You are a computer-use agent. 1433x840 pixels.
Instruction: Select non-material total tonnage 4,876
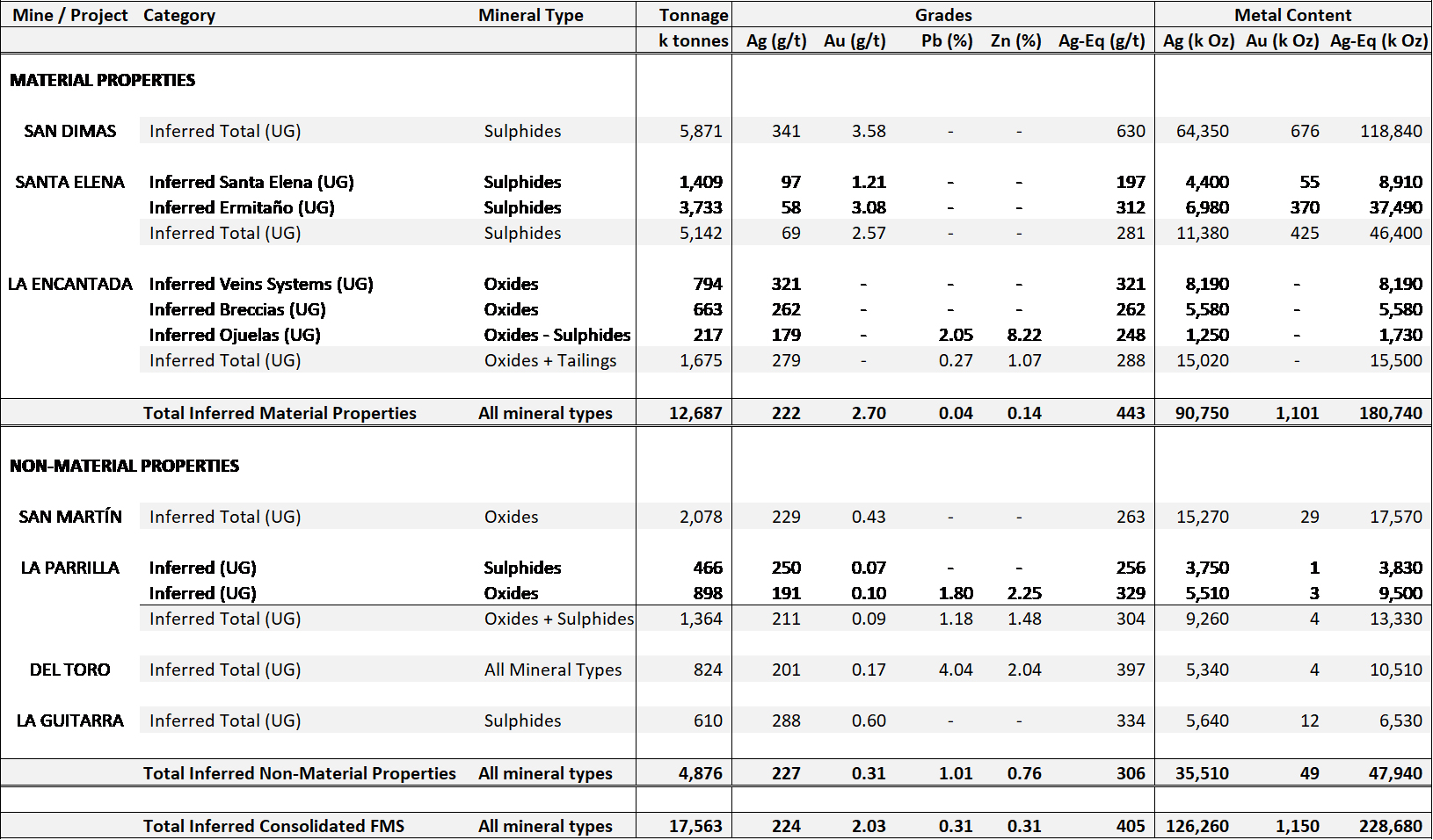pos(701,773)
